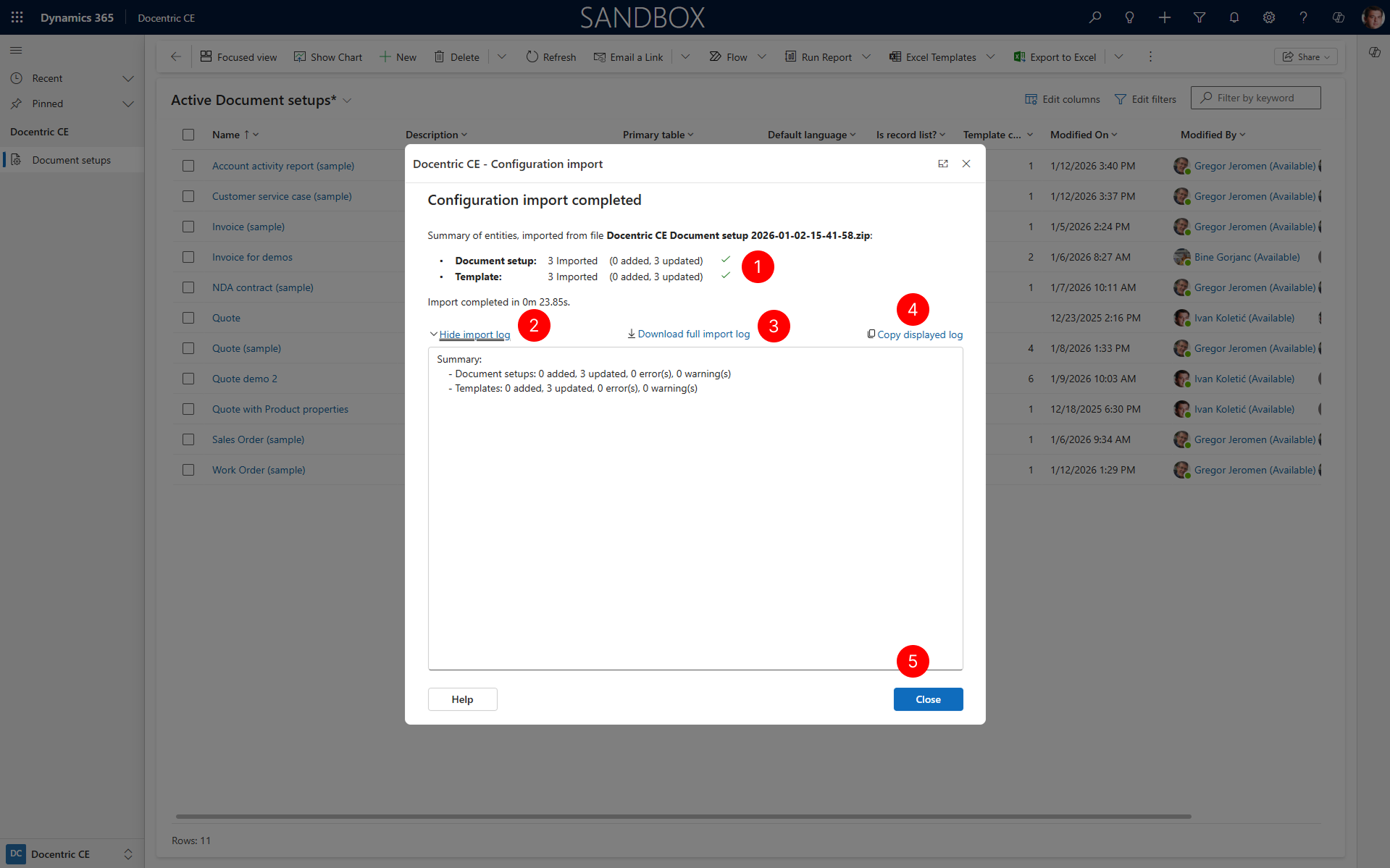Open the more commands vertical ellipsis
The height and width of the screenshot is (868, 1390).
click(1150, 56)
